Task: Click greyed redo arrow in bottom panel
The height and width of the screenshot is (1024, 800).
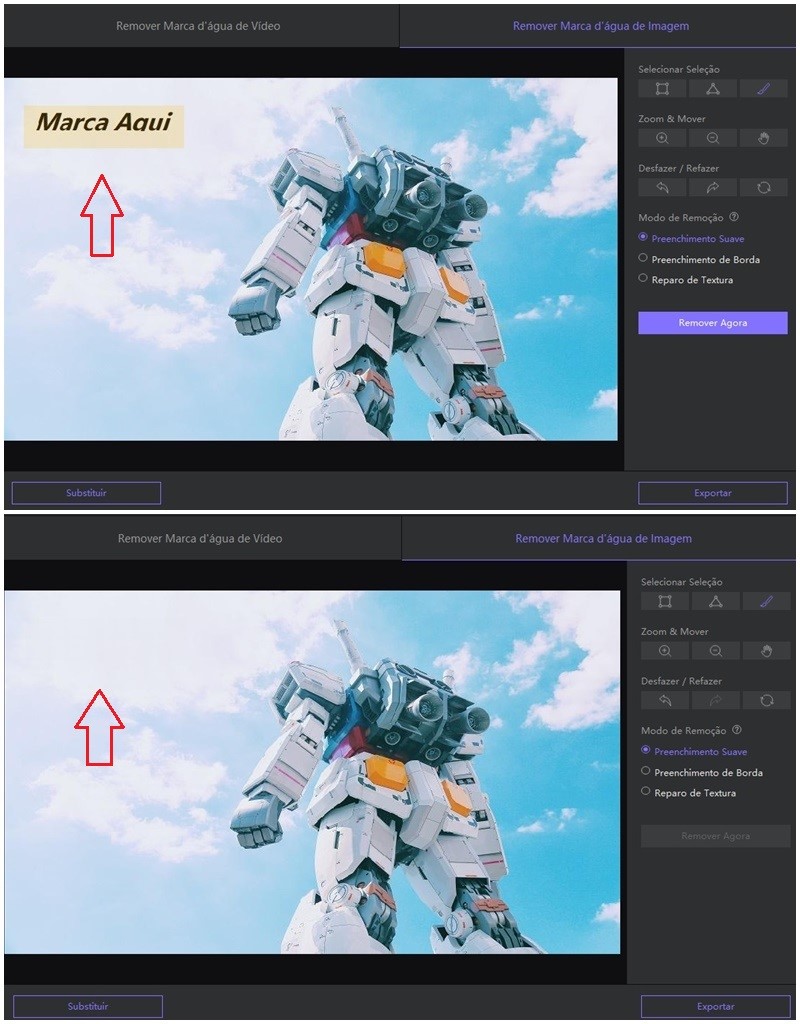Action: click(x=716, y=700)
